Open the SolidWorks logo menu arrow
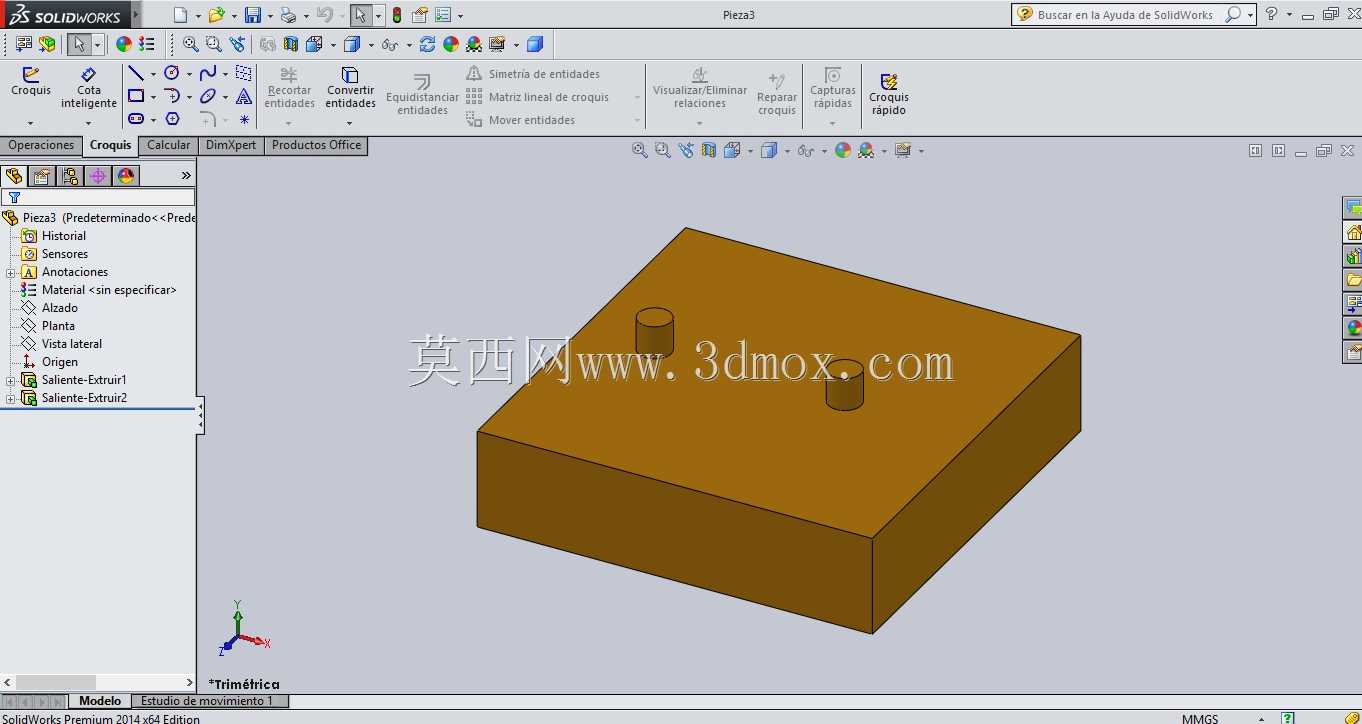This screenshot has height=724, width=1362. (x=136, y=15)
